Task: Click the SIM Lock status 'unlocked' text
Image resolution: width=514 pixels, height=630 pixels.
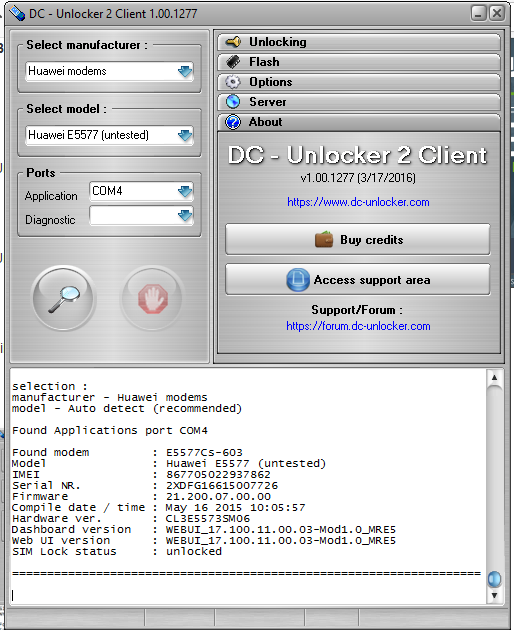Action: pos(194,551)
